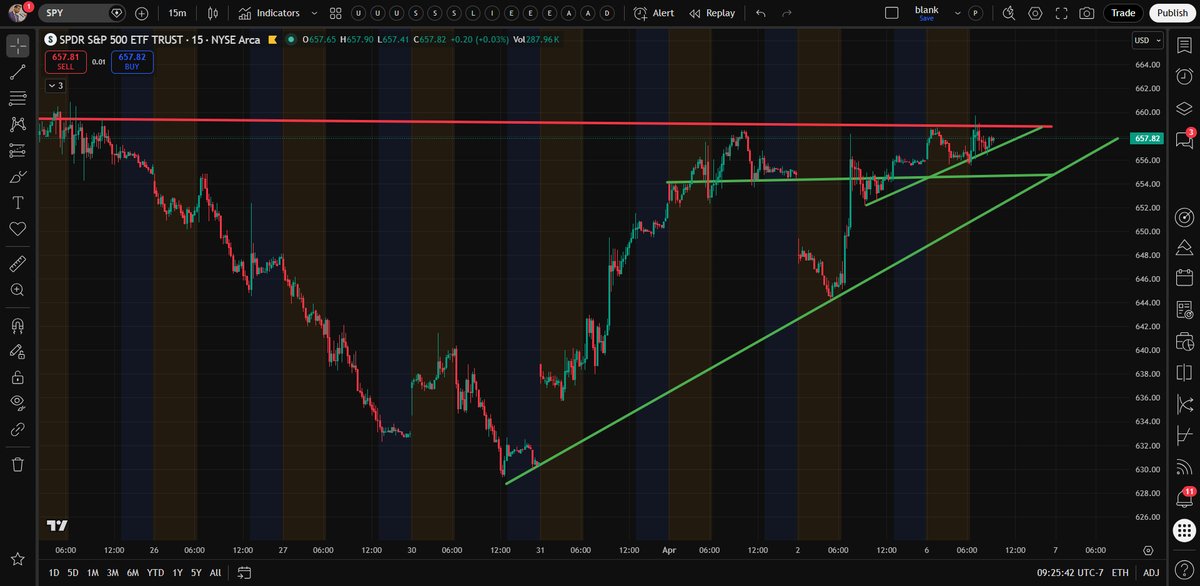Toggle stay in drawing mode pencil lock
Screen dimensions: 1200x586
tap(17, 351)
